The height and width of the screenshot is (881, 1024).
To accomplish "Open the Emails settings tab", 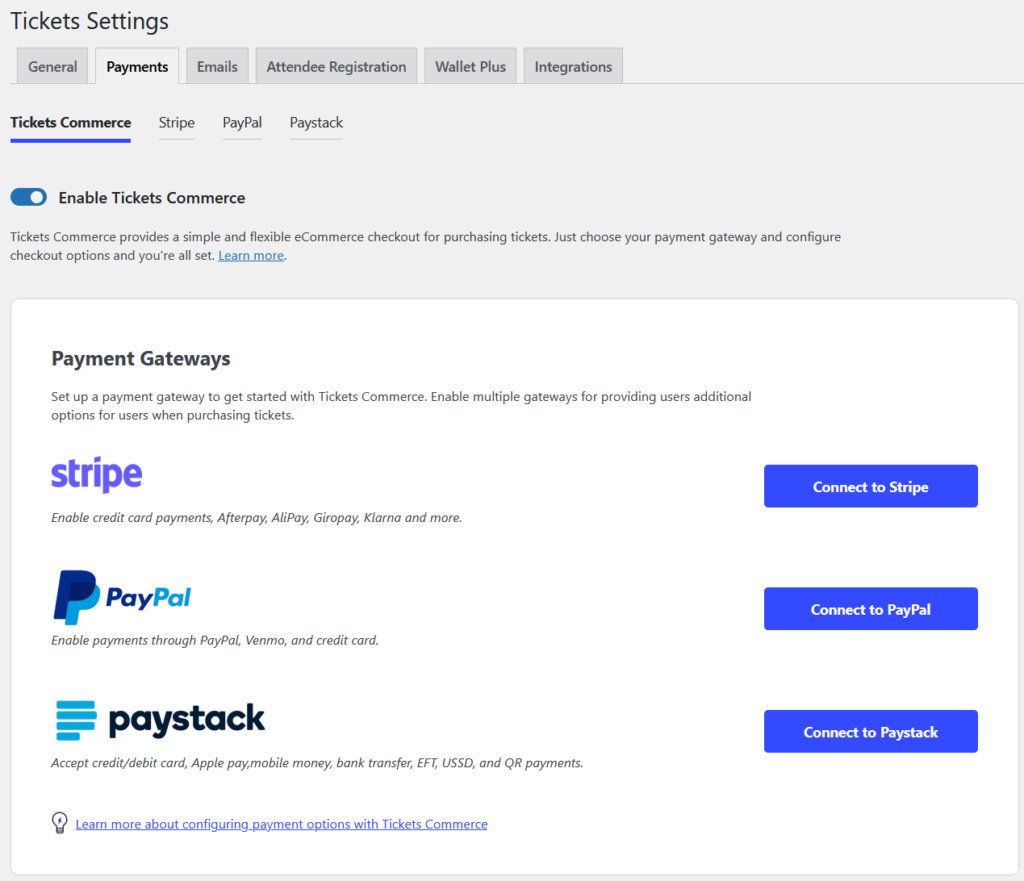I will pyautogui.click(x=217, y=66).
